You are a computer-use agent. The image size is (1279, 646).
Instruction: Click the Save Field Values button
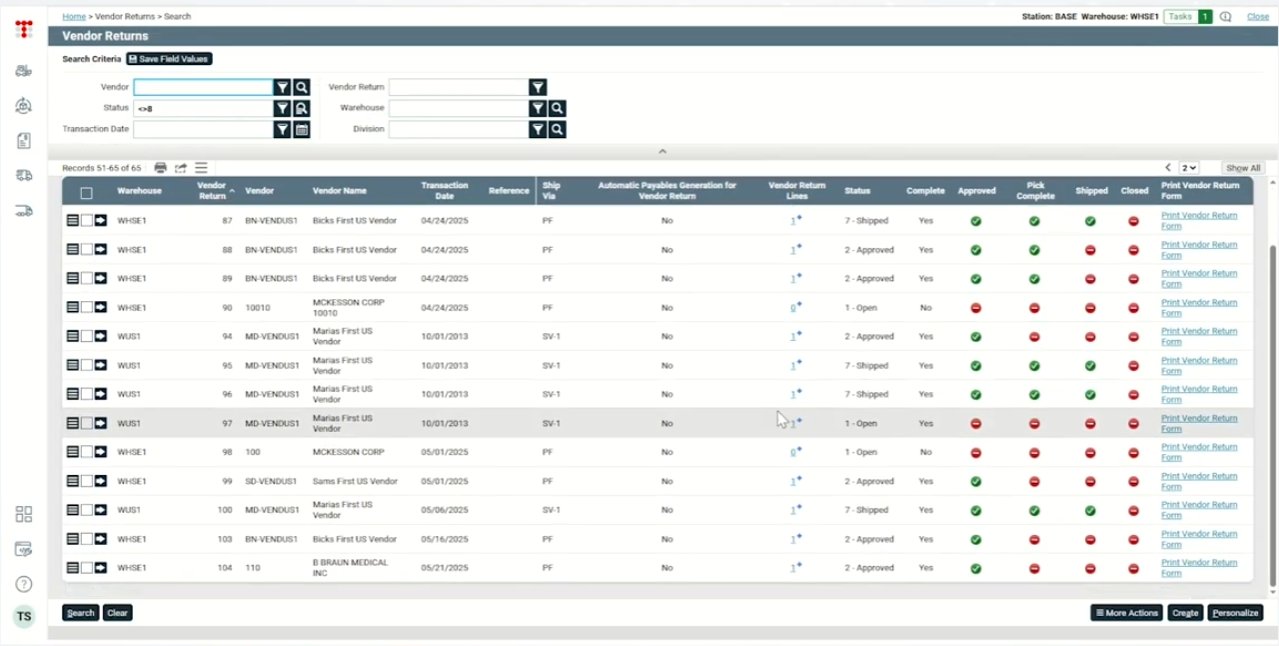[x=169, y=59]
